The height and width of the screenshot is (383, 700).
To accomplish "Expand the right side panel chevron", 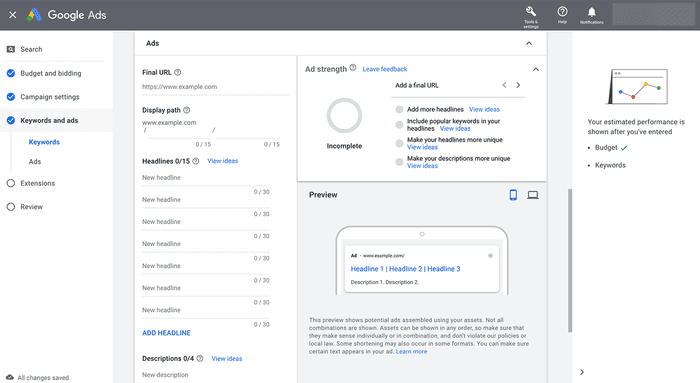I will tap(582, 372).
